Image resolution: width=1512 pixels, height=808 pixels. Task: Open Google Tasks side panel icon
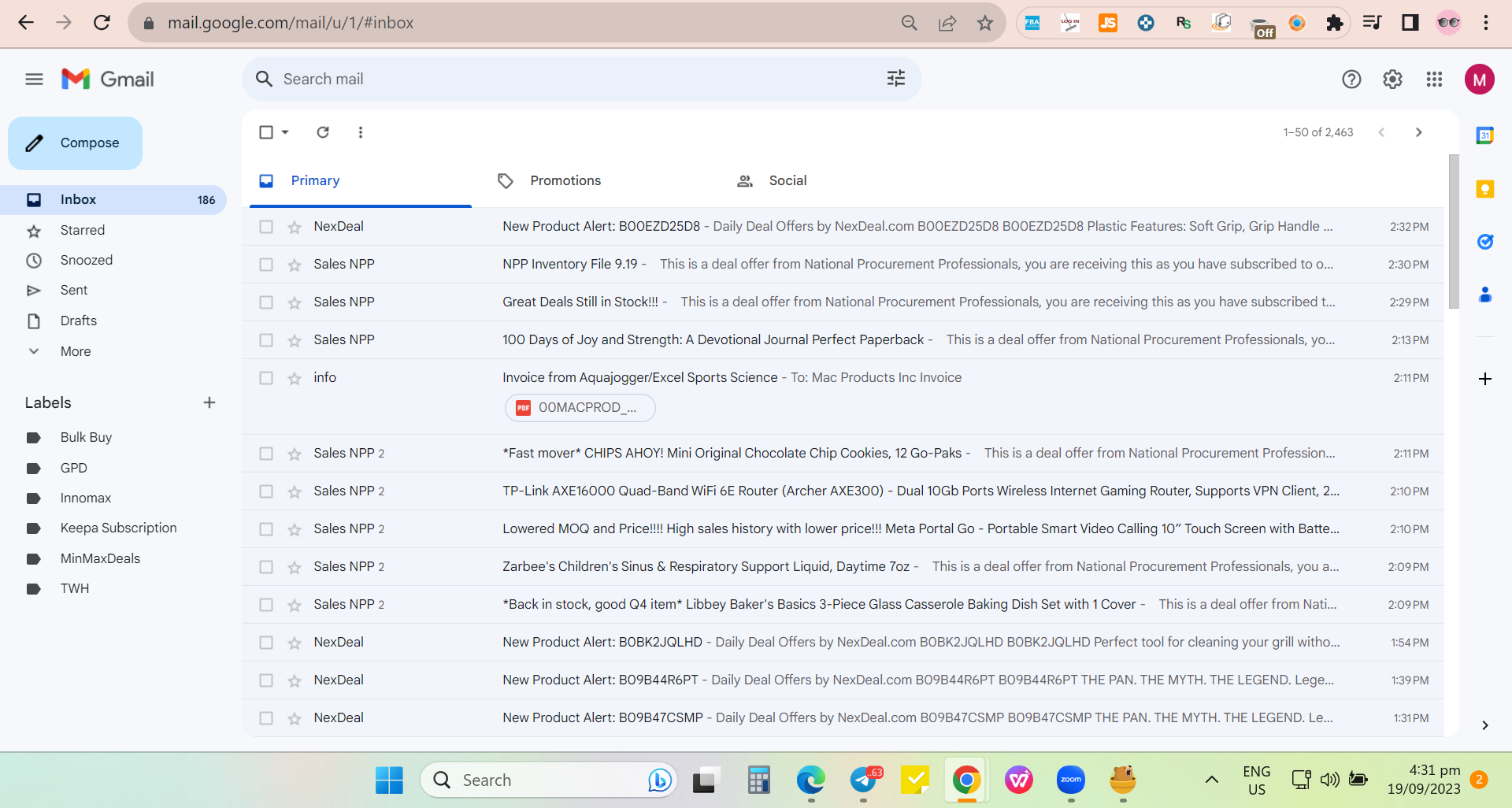click(x=1485, y=242)
